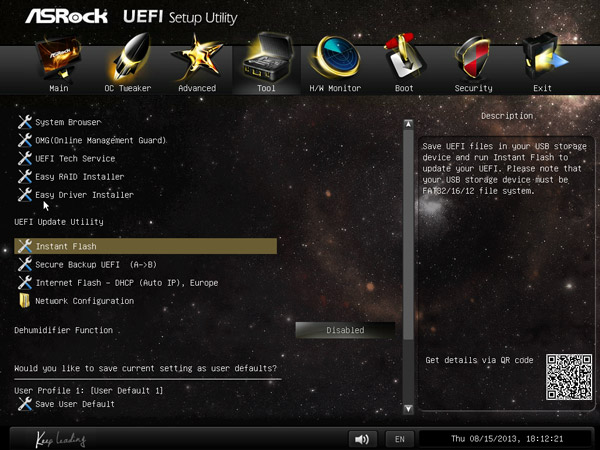Screen dimensions: 600x450
Task: Click wrench icon beside Easy RAID Installer
Action: point(25,176)
